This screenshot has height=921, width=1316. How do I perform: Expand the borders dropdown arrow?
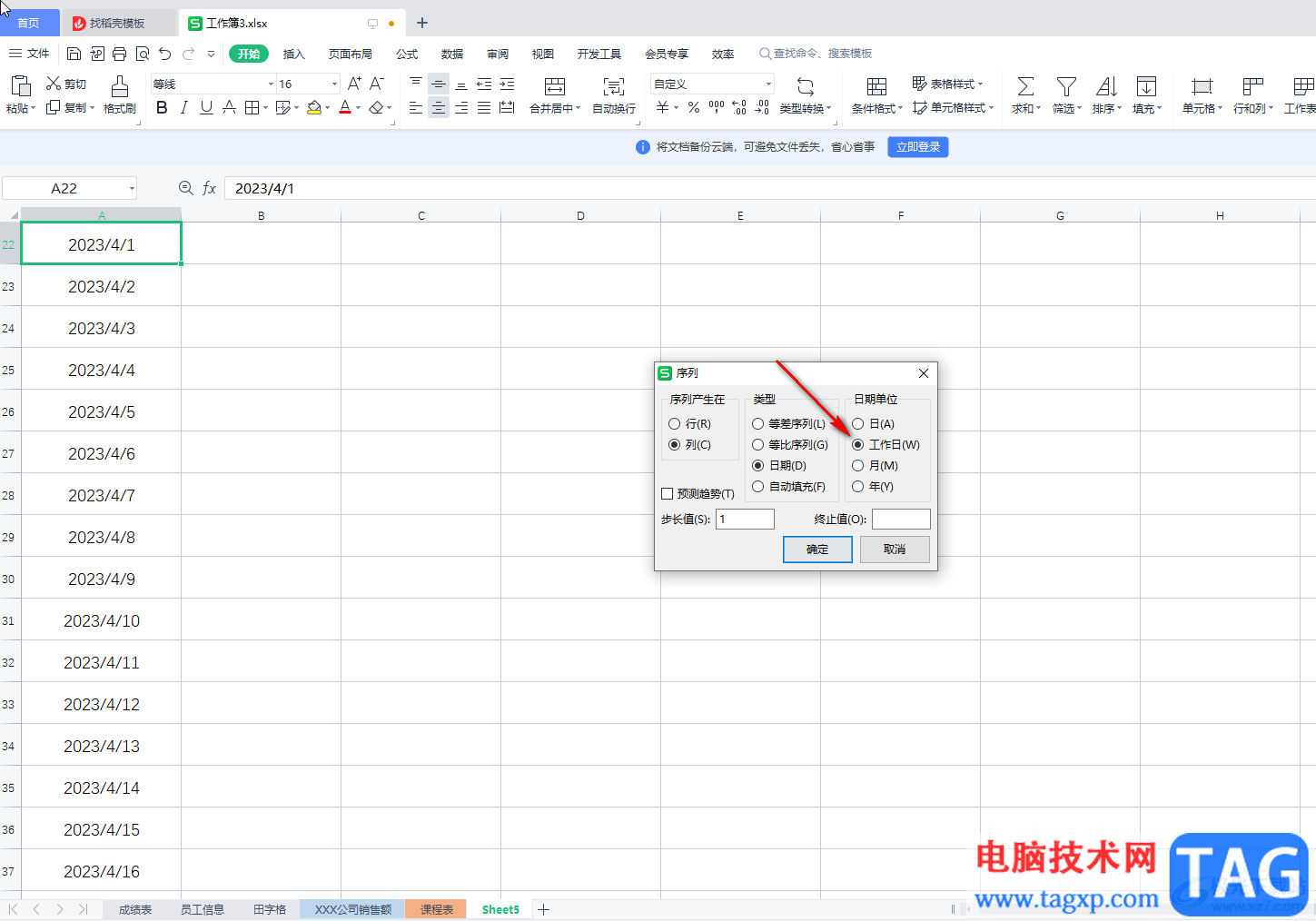265,108
